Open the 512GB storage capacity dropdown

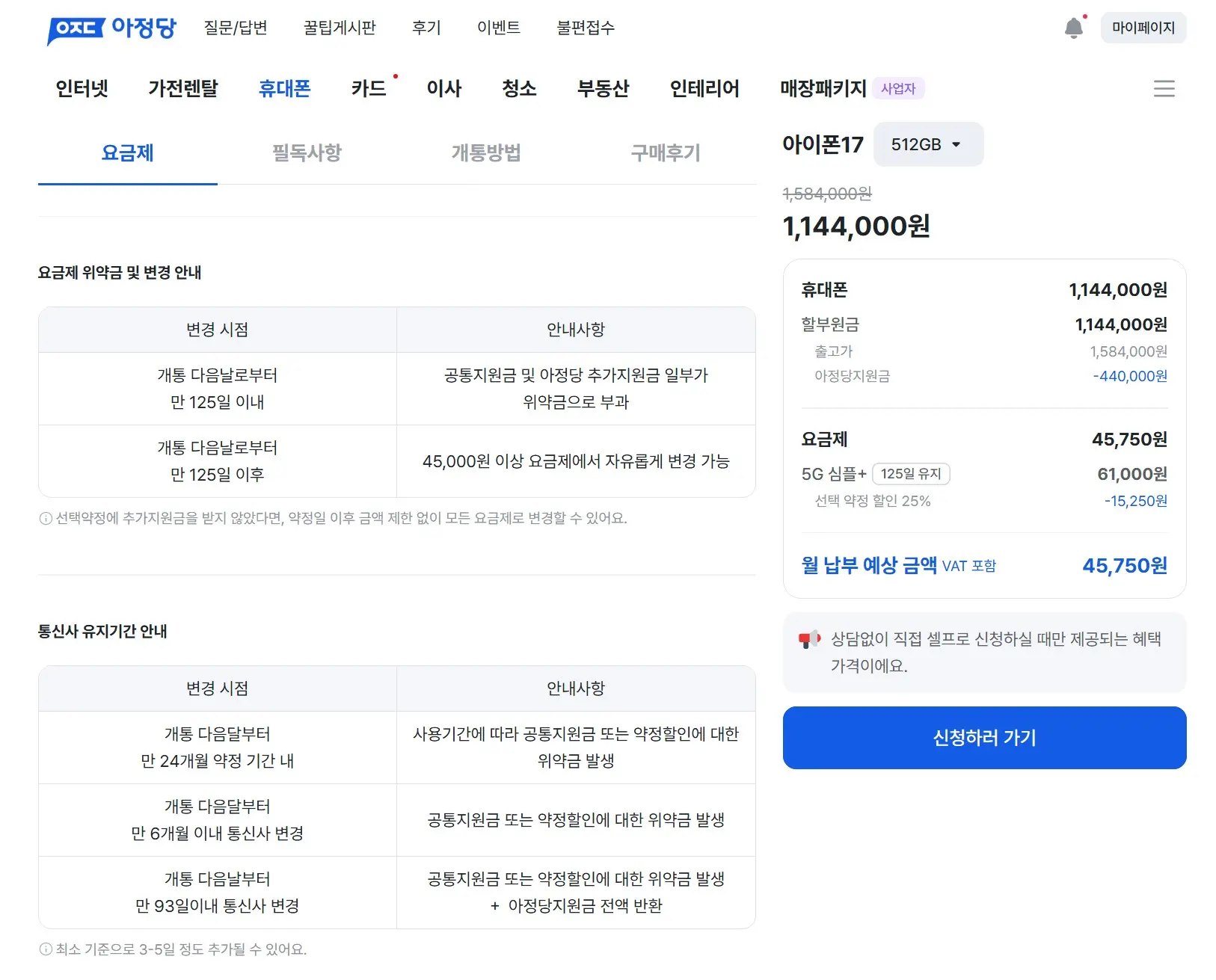928,144
